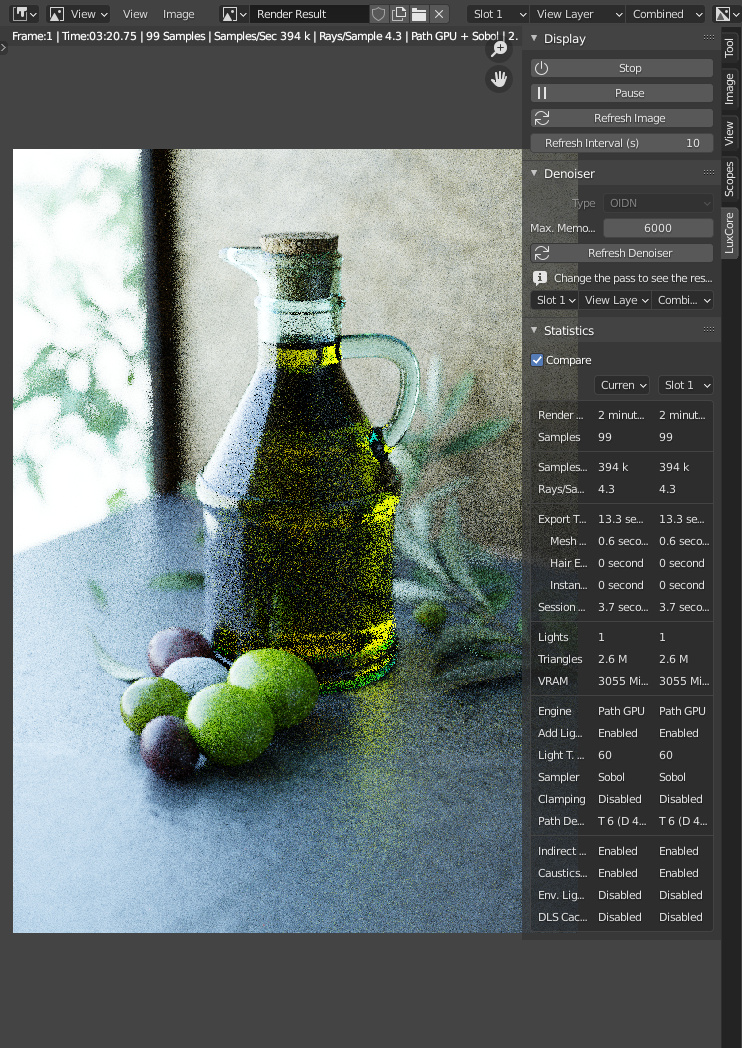Pause the render
The width and height of the screenshot is (742, 1048).
point(622,93)
